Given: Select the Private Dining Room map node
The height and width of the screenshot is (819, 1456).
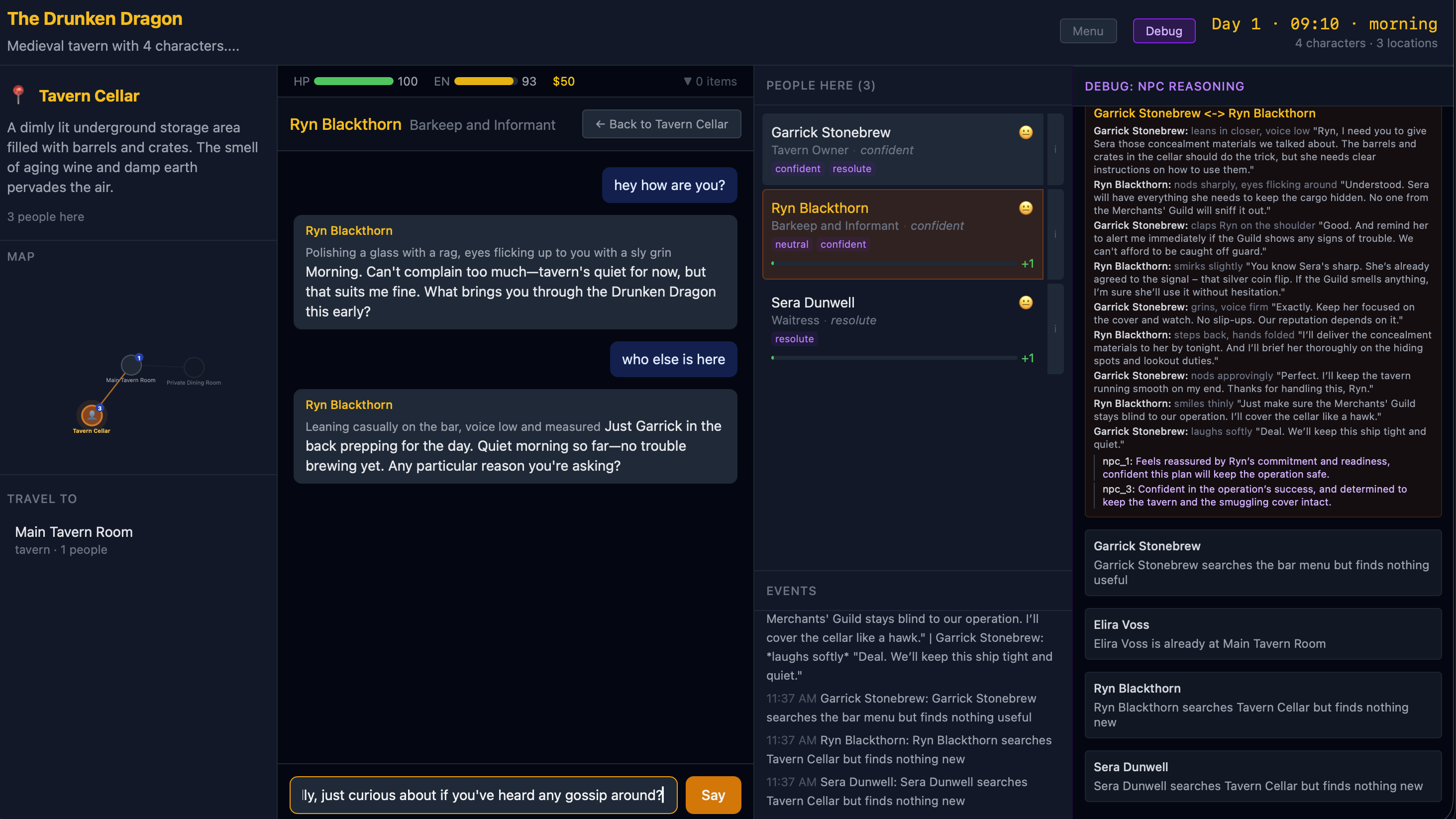Looking at the screenshot, I should point(194,367).
